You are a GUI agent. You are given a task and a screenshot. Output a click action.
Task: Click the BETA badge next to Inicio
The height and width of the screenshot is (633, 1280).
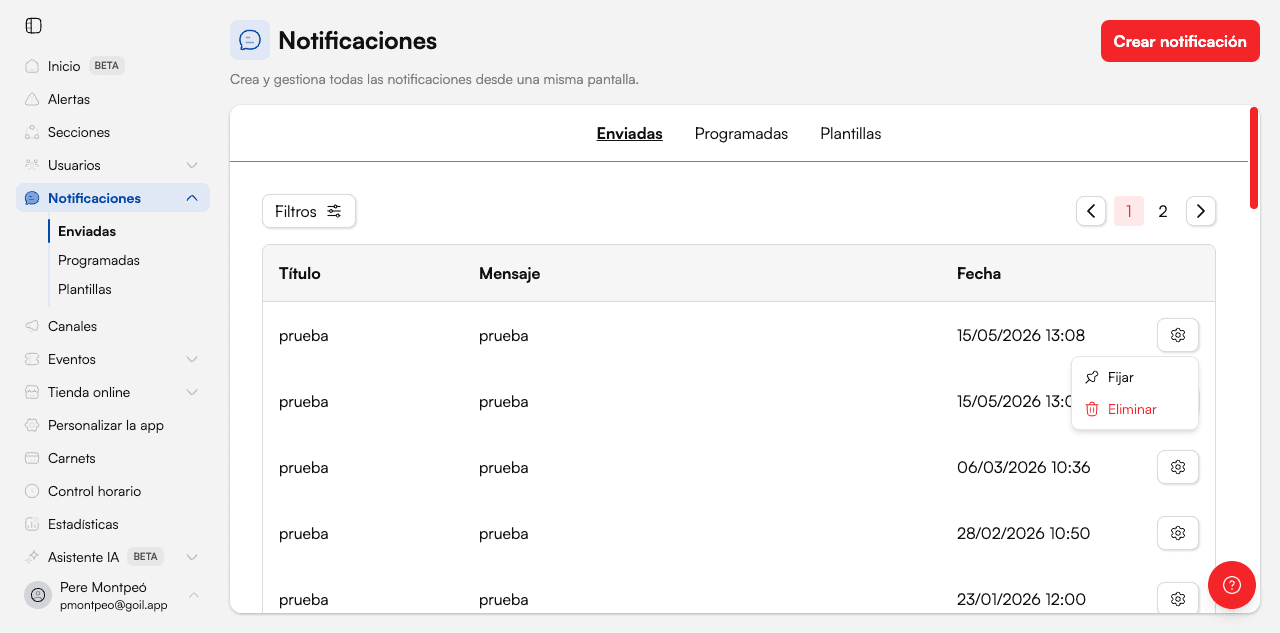click(x=107, y=66)
